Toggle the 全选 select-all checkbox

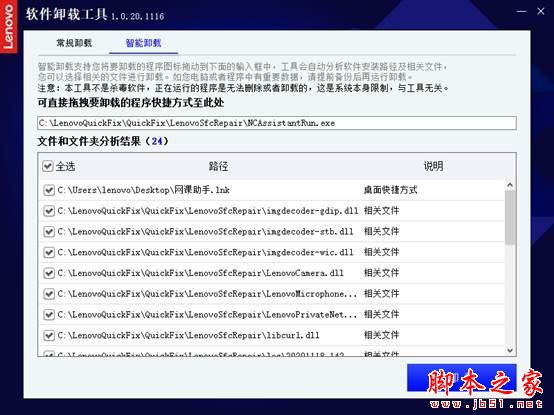tap(48, 166)
